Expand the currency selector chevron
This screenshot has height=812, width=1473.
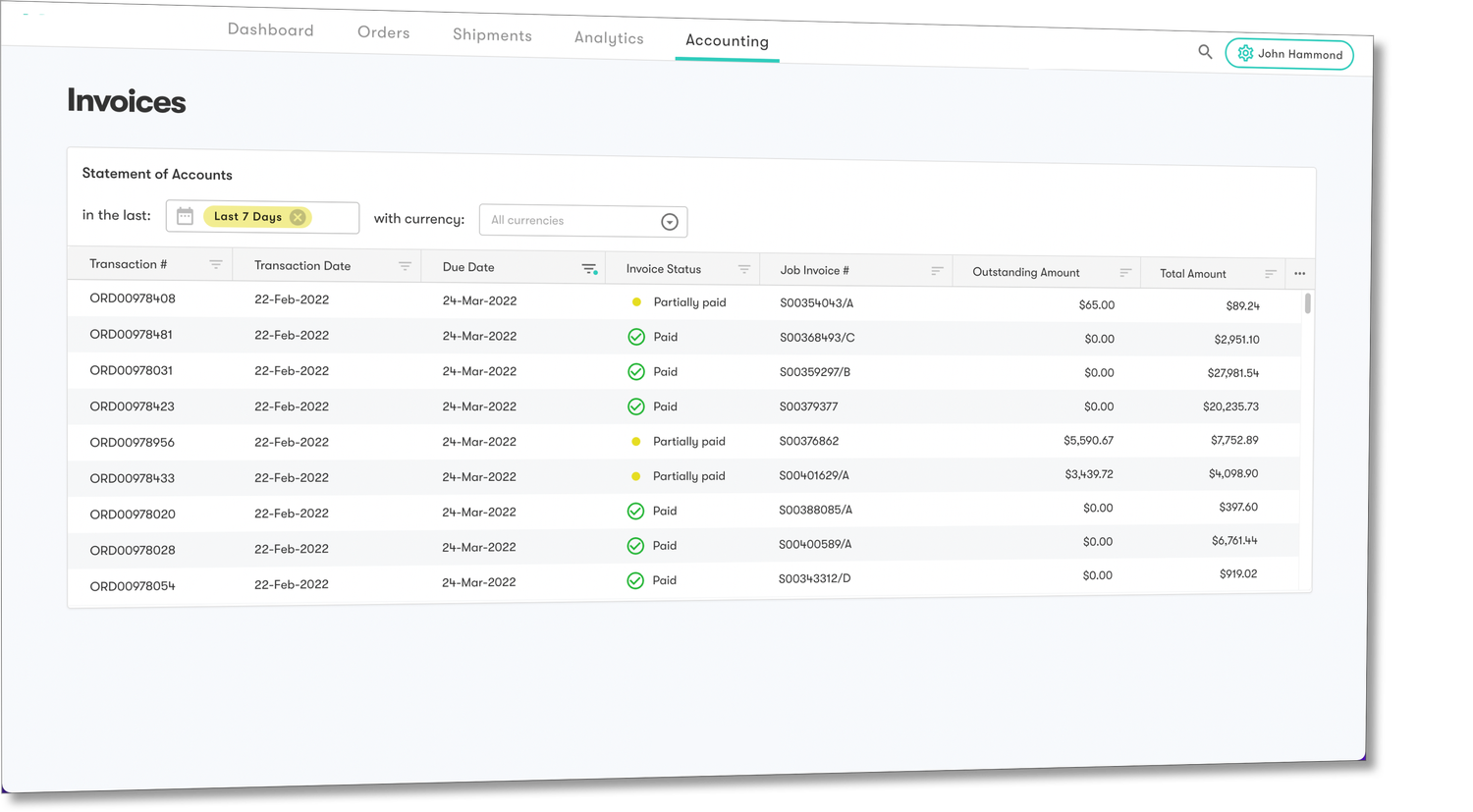click(x=669, y=221)
